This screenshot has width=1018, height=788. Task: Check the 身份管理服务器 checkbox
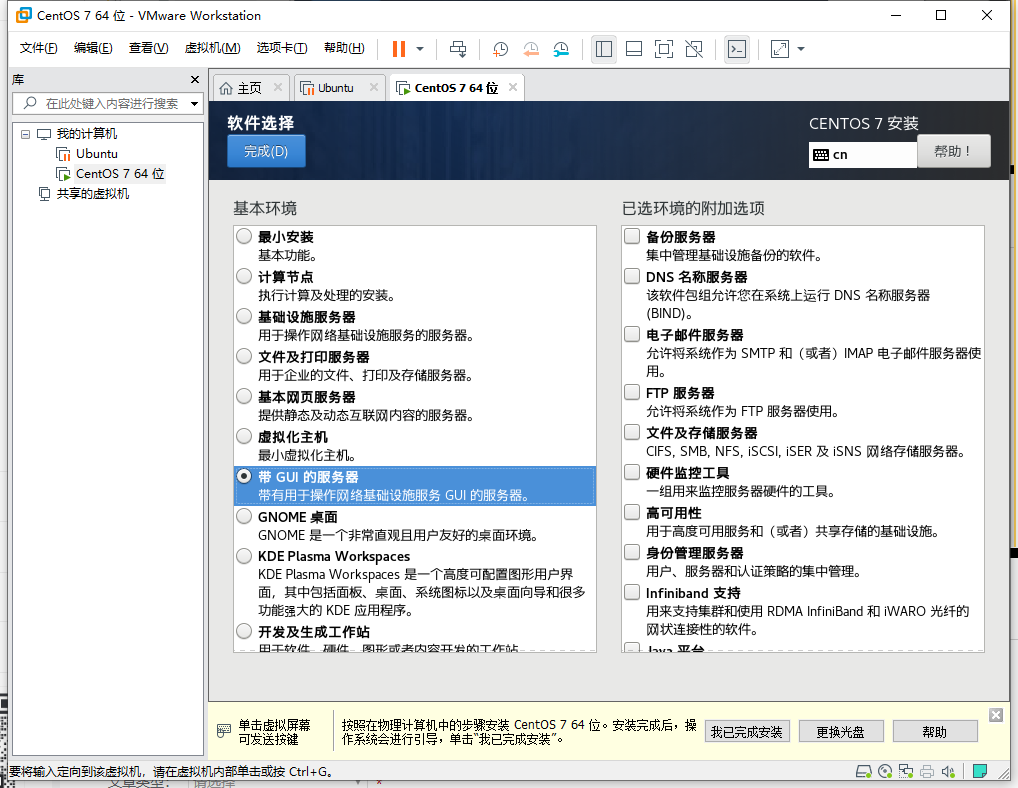pos(632,552)
